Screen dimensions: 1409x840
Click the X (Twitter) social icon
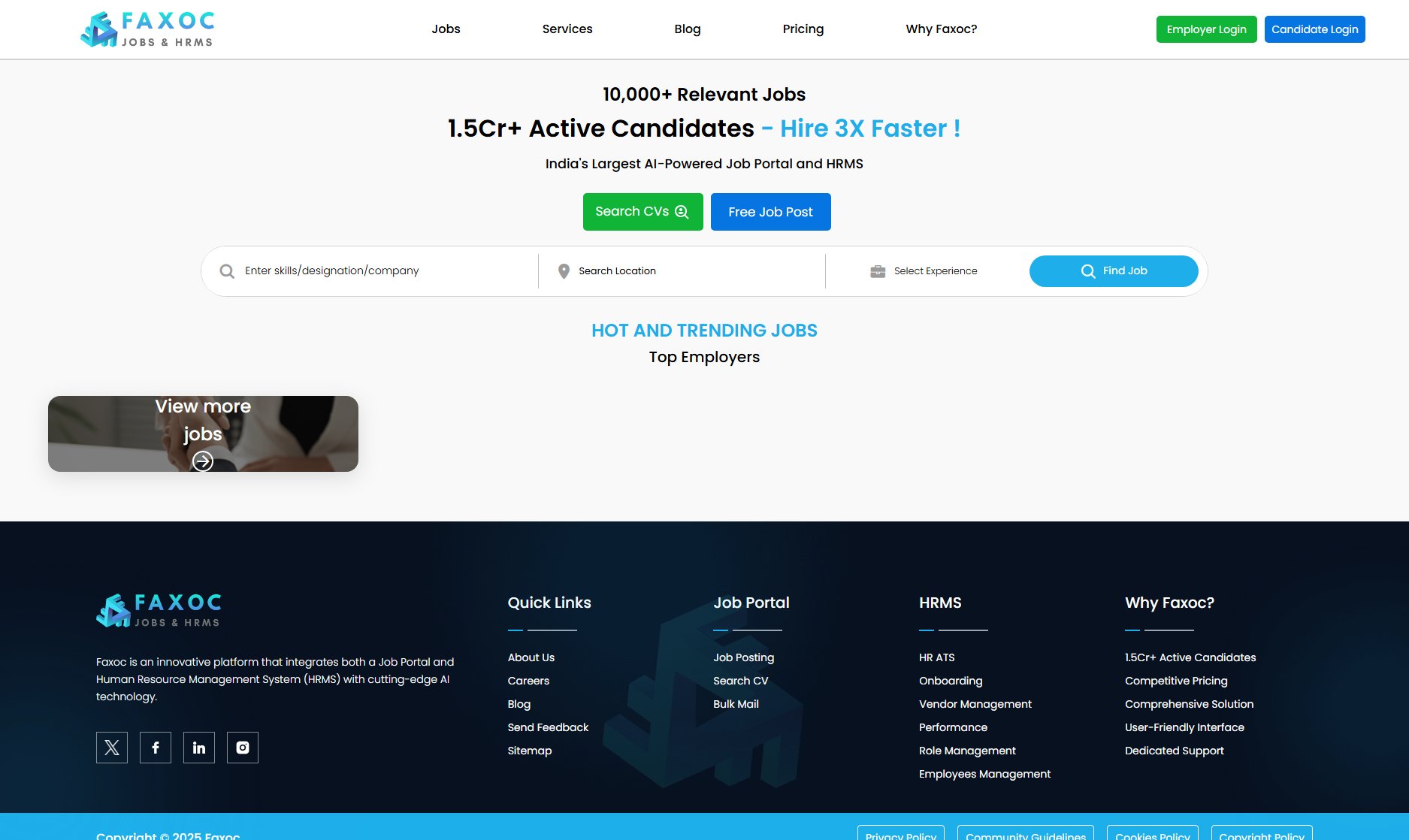pyautogui.click(x=112, y=748)
